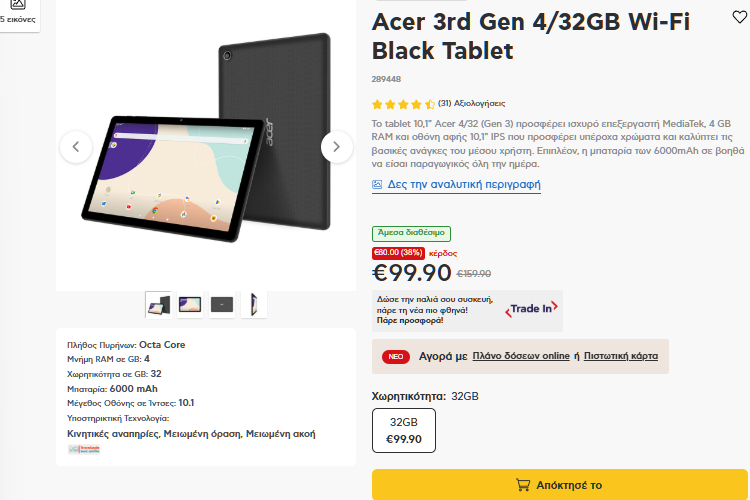This screenshot has height=500, width=750.
Task: Click the shopping cart icon on yellow button
Action: pos(523,485)
